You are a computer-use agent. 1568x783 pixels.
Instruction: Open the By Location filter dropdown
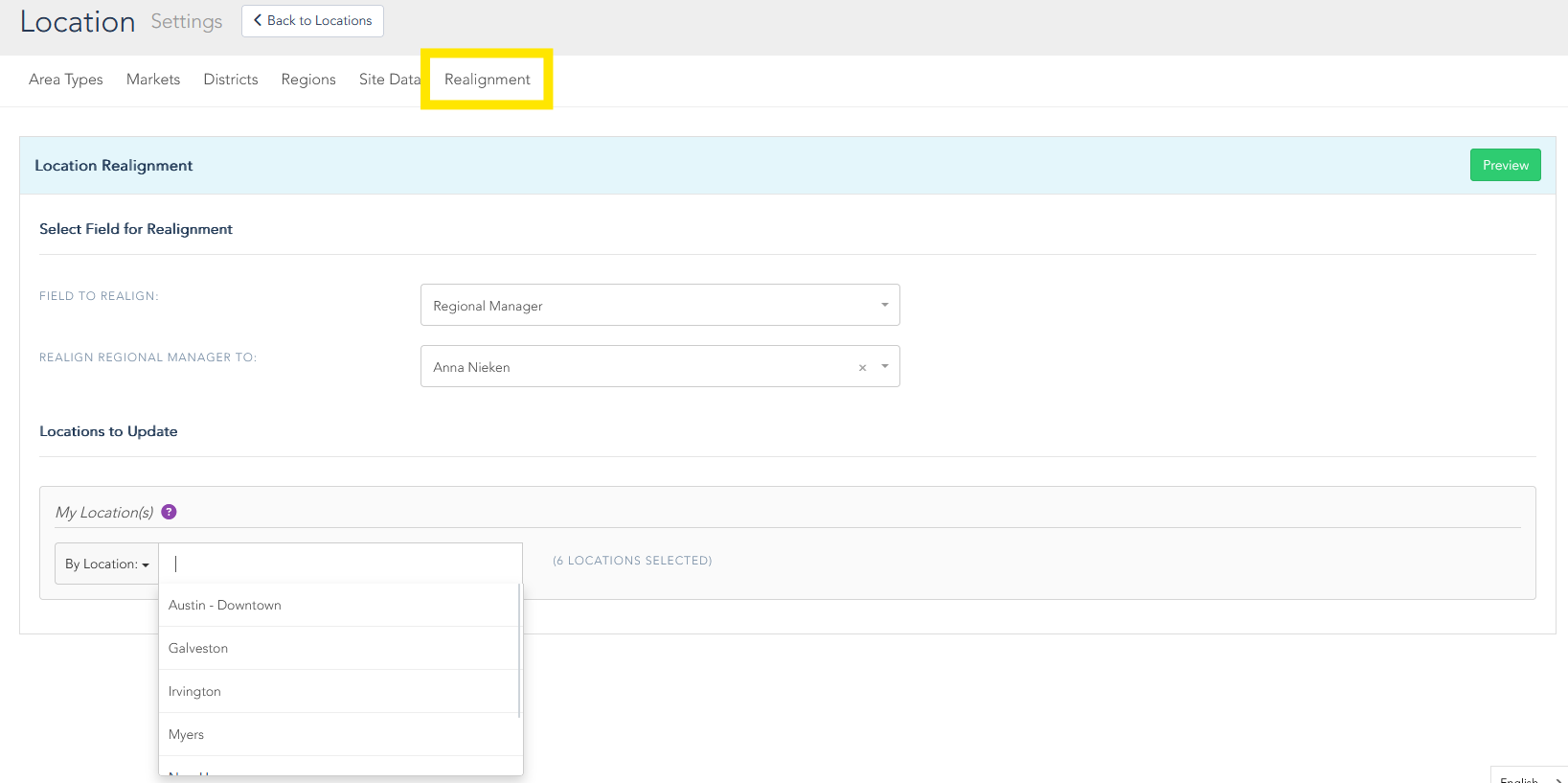[x=106, y=564]
